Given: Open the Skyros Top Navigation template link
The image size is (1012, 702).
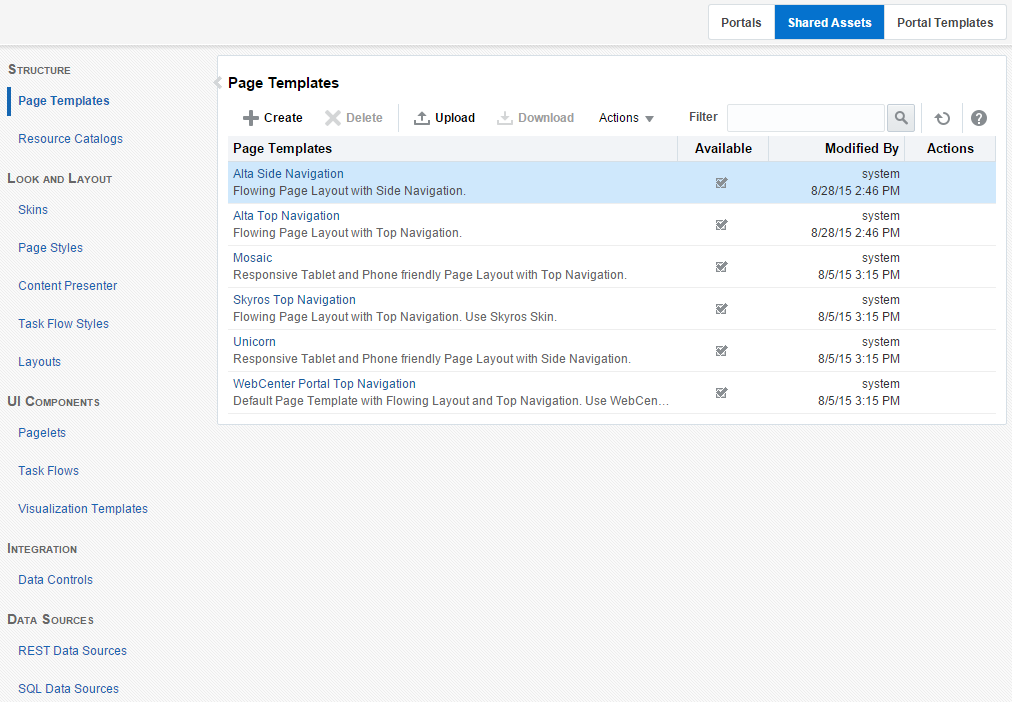Looking at the screenshot, I should [294, 300].
